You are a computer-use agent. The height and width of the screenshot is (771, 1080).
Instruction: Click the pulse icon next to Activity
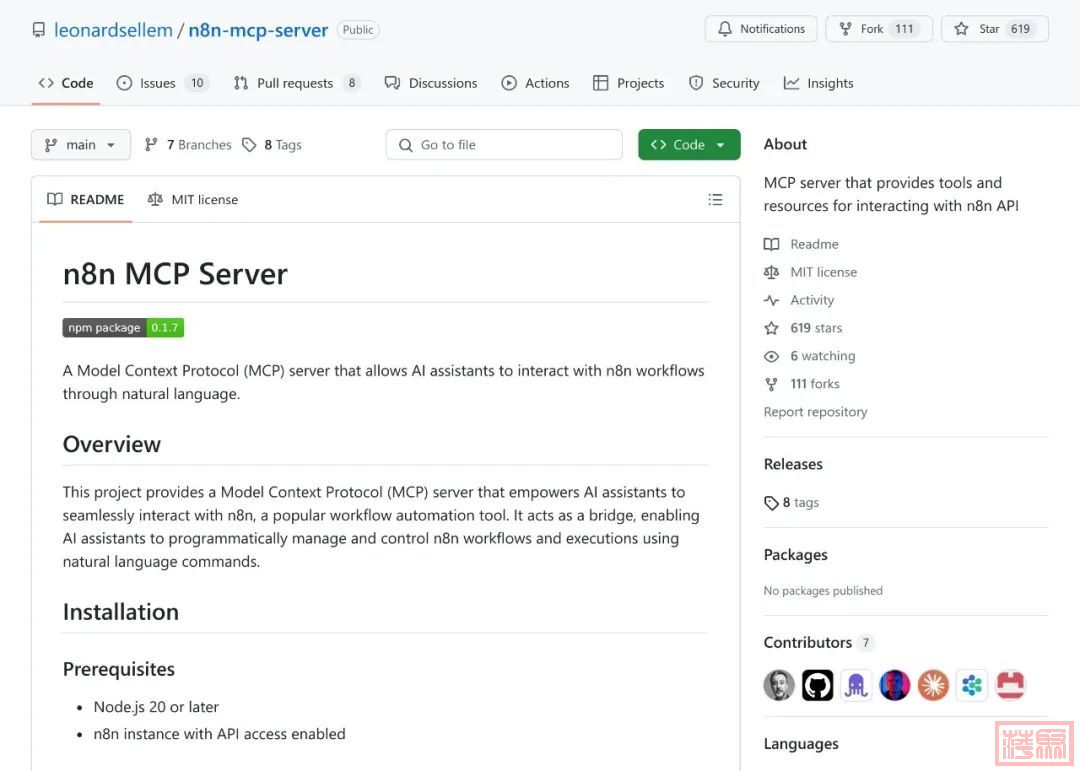click(771, 300)
